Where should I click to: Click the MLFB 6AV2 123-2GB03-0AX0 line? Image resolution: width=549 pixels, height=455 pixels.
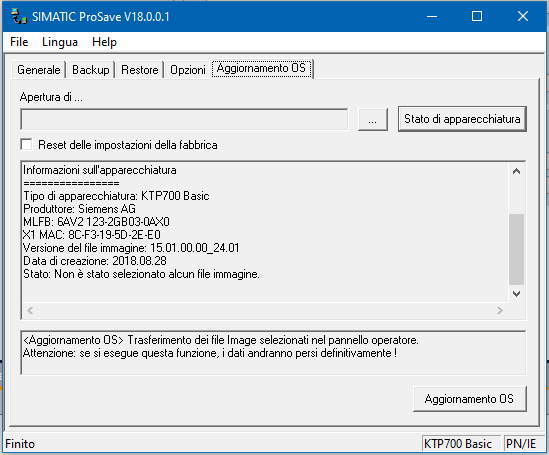point(96,222)
